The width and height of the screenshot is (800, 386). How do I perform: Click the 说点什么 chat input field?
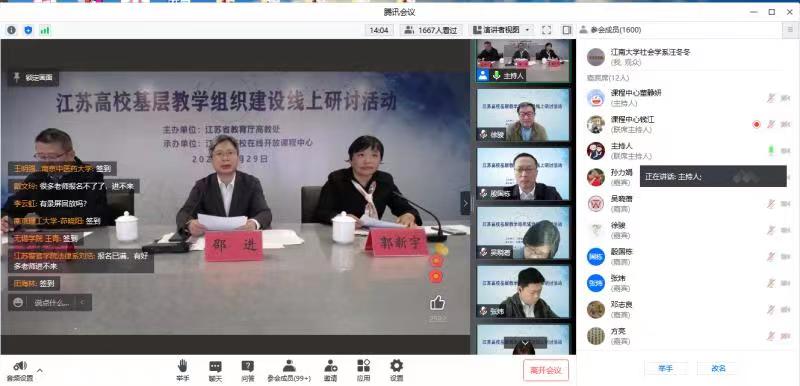50,302
